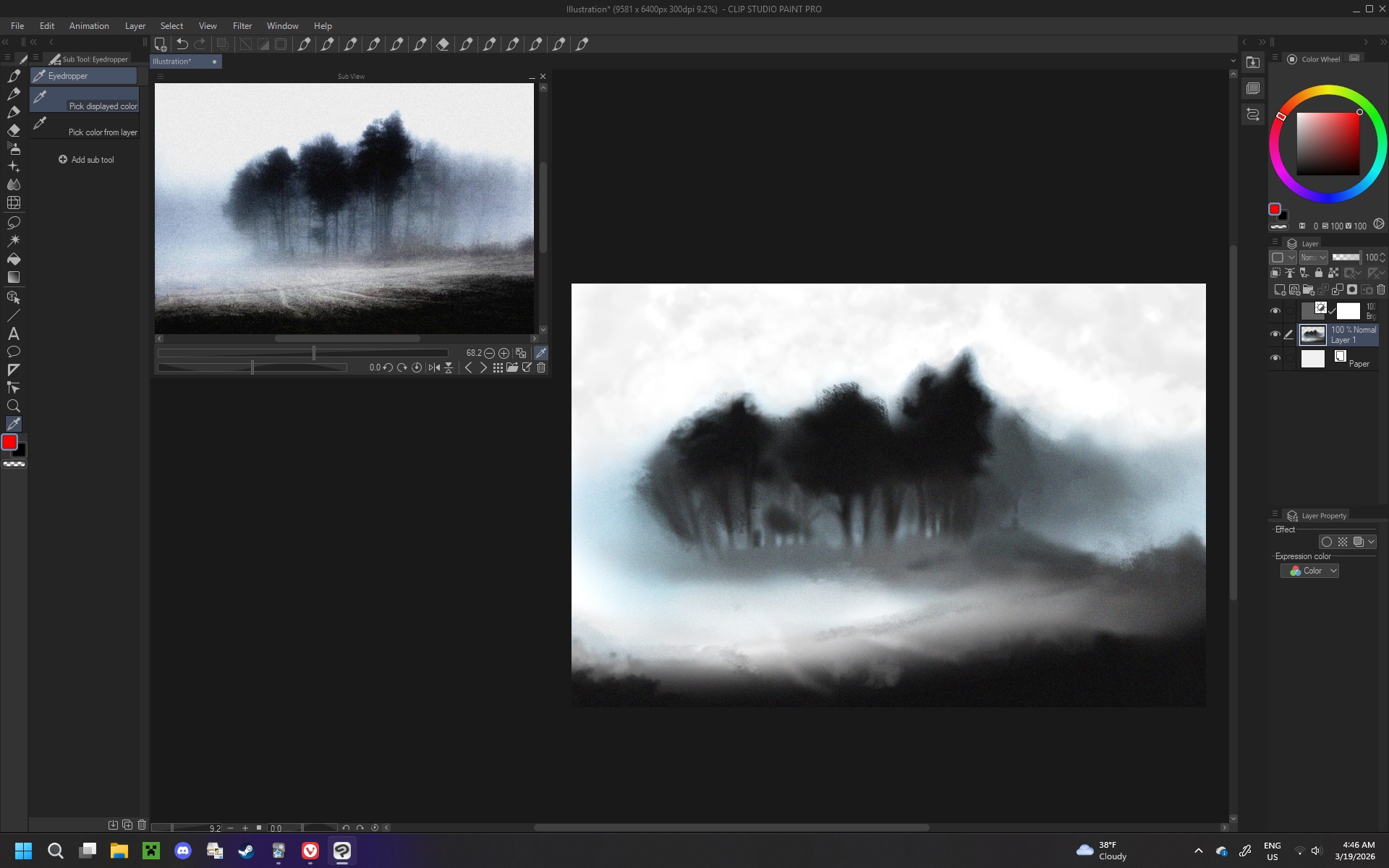Open the Filter menu
The width and height of the screenshot is (1389, 868).
coord(242,25)
